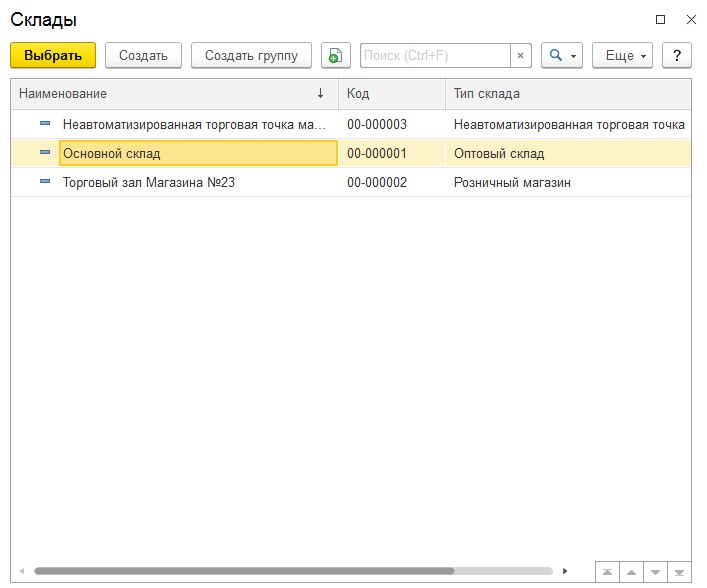This screenshot has width=707, height=588.
Task: Click the Код column header
Action: point(390,94)
